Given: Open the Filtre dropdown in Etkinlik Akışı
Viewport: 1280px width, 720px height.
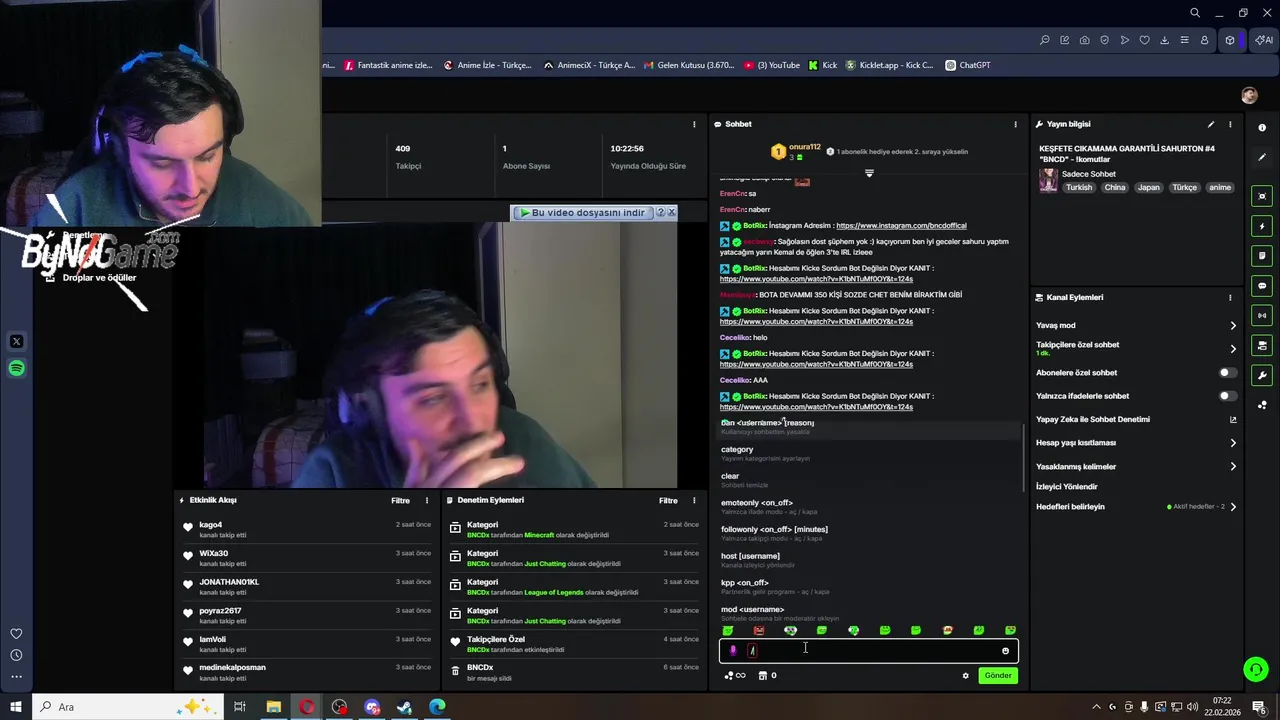Looking at the screenshot, I should coord(400,500).
